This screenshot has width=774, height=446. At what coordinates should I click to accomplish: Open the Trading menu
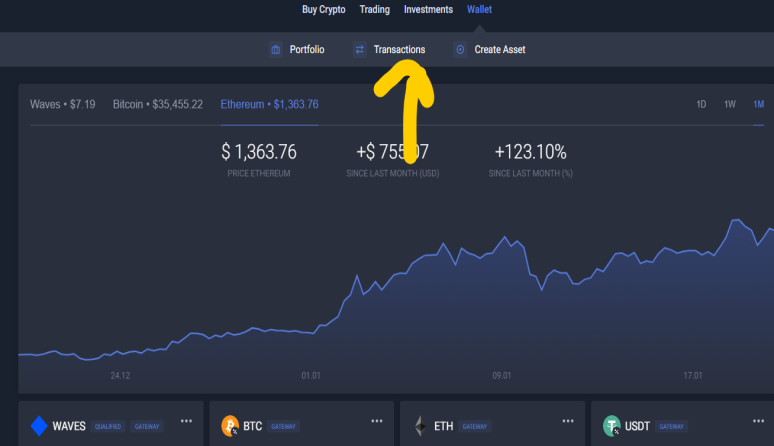click(x=374, y=9)
